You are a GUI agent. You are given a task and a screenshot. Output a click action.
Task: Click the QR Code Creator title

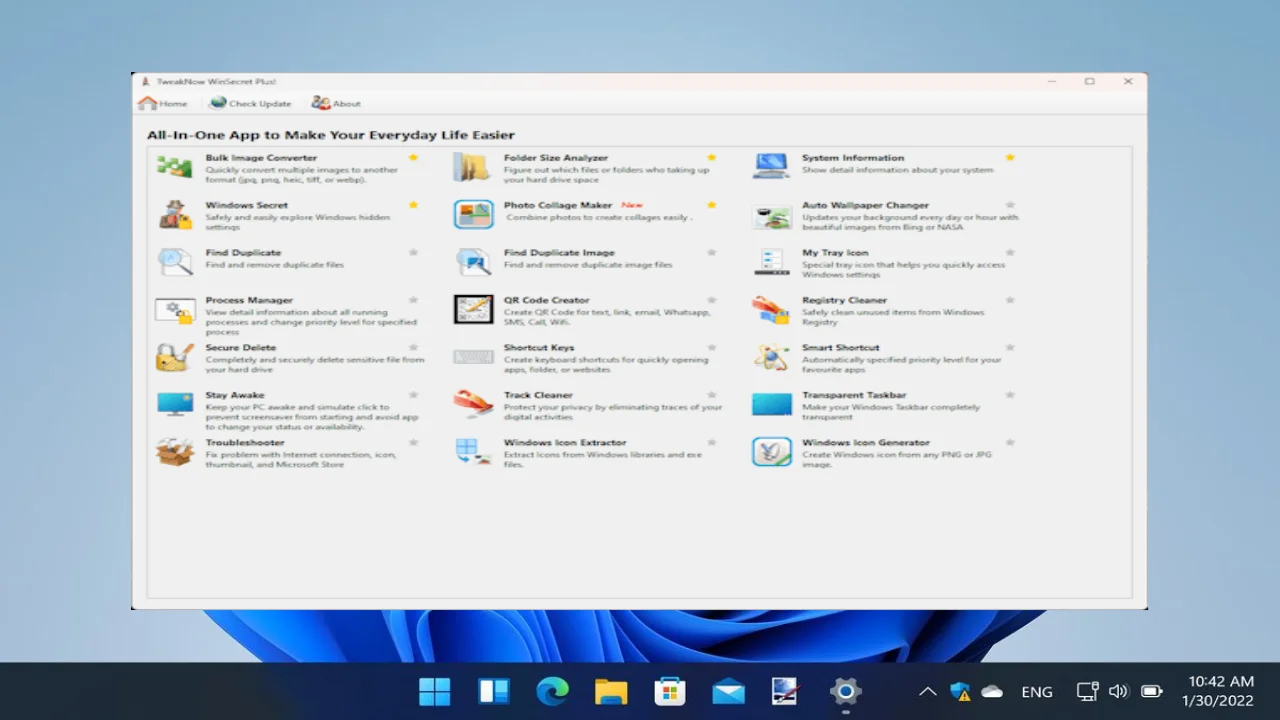tap(546, 300)
